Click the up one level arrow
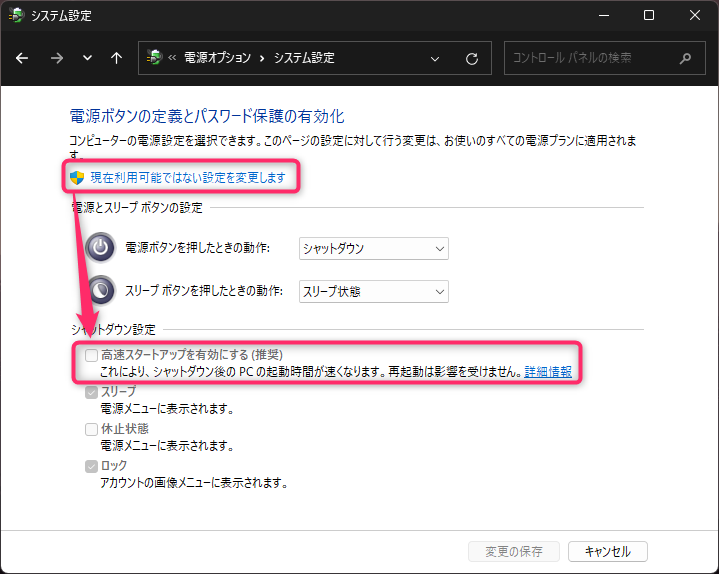The image size is (719, 574). (116, 58)
